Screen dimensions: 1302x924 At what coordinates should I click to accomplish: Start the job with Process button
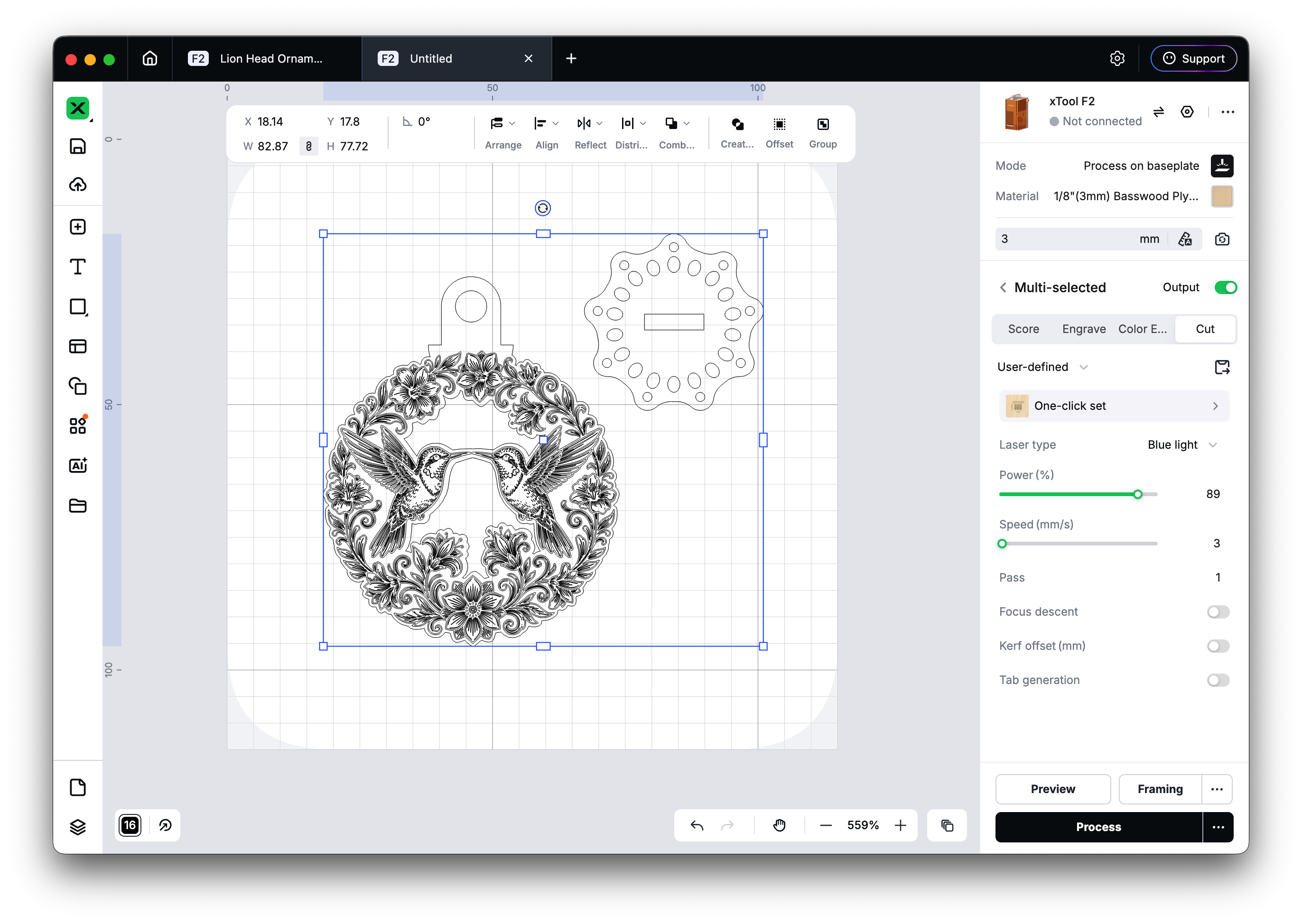pyautogui.click(x=1098, y=827)
